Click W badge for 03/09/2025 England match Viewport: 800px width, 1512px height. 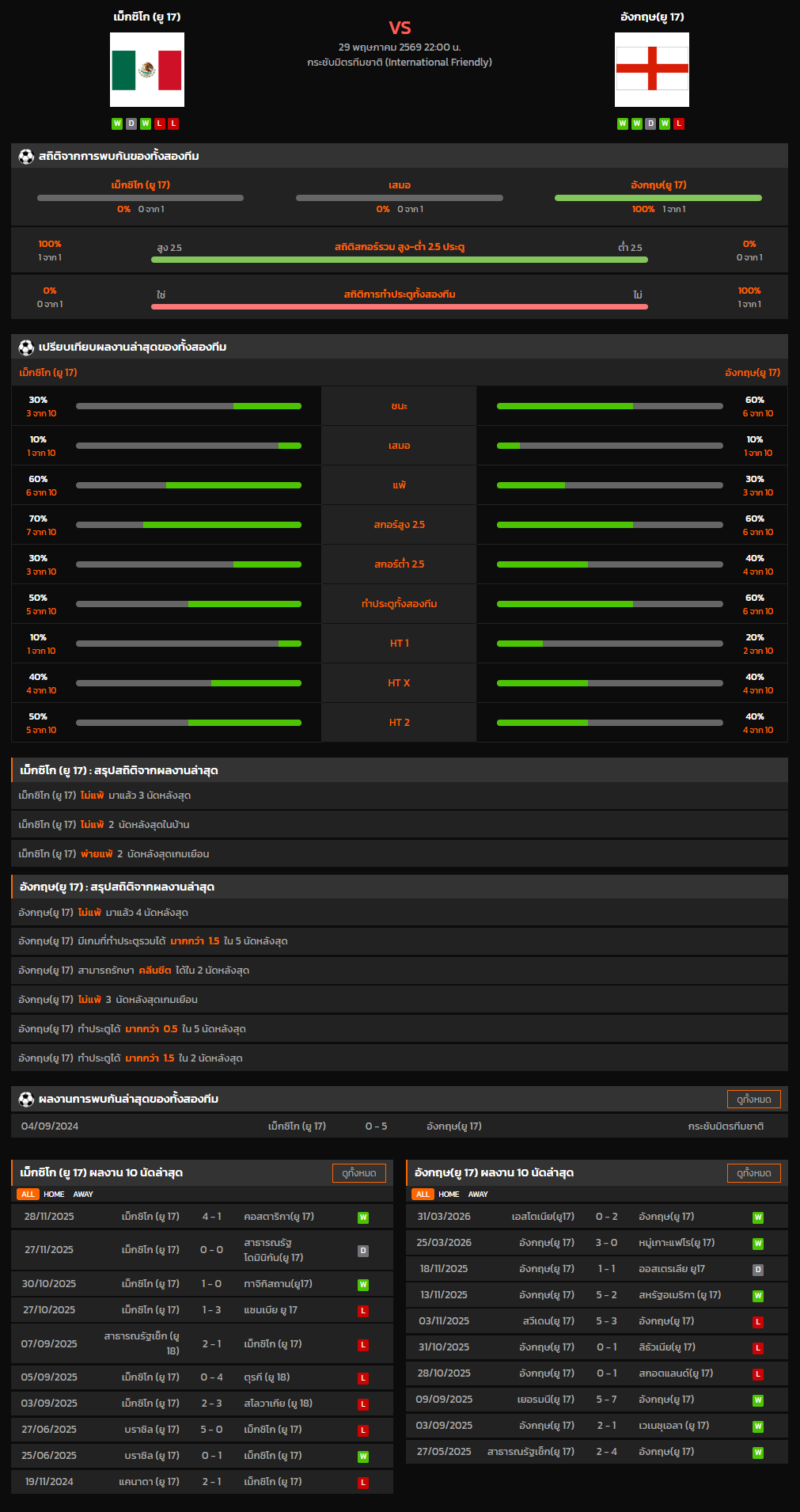[758, 1427]
